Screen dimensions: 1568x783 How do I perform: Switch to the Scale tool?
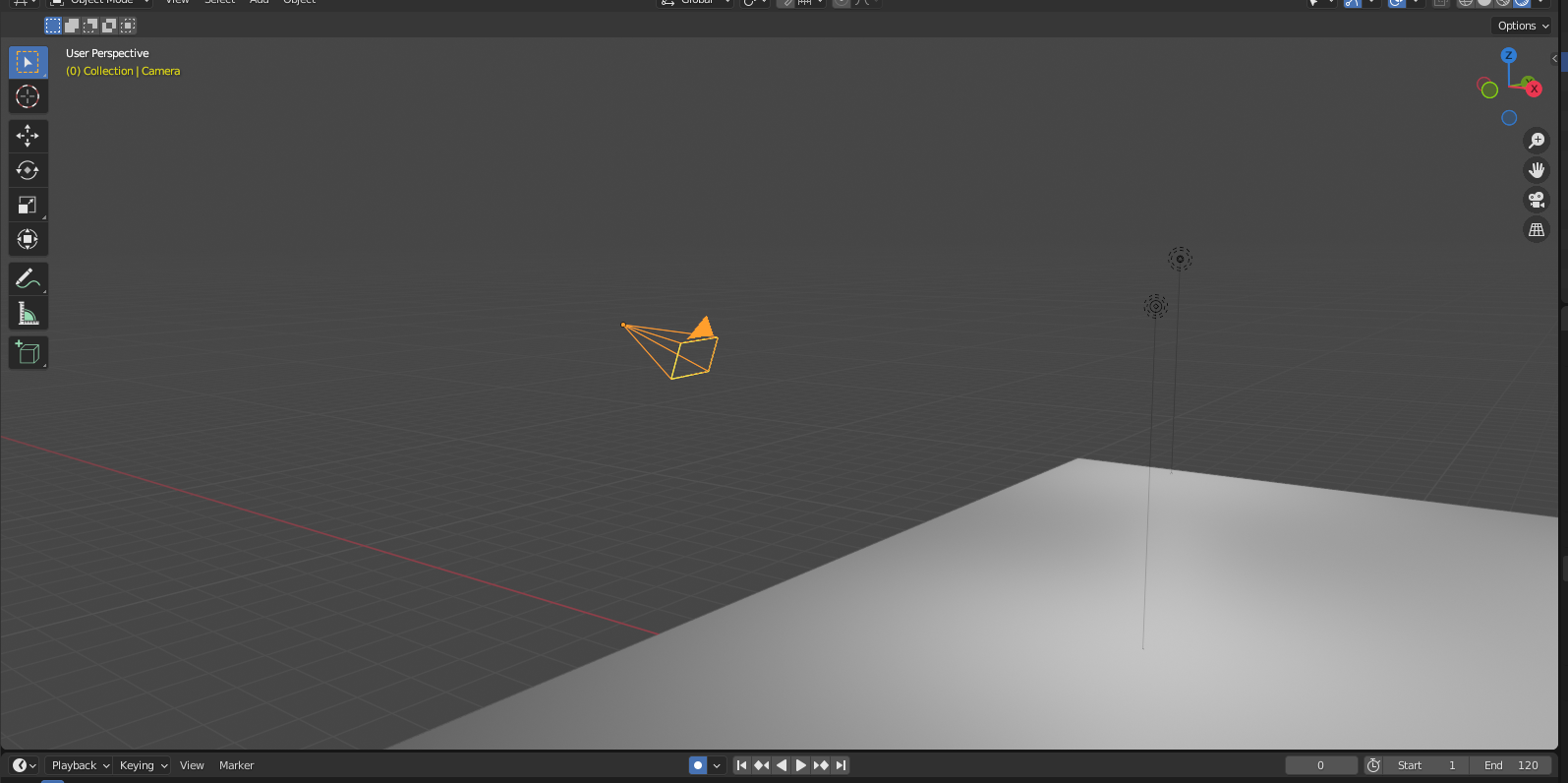tap(28, 205)
